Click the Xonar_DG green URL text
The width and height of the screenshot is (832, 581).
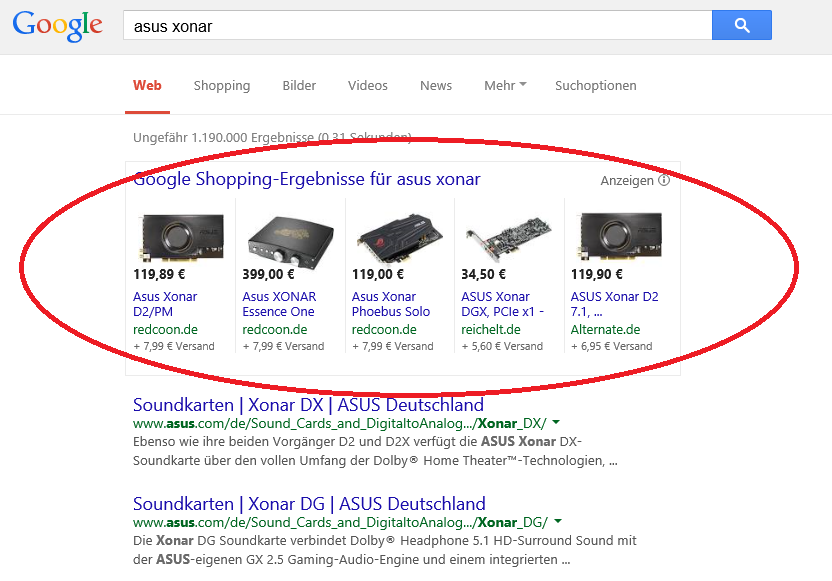(340, 522)
